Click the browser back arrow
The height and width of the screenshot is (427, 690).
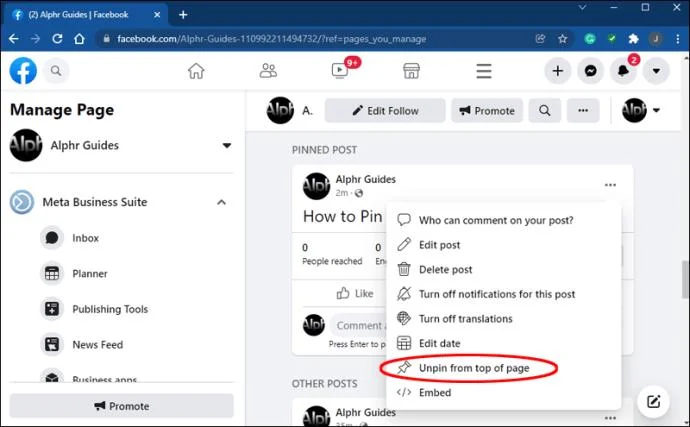[14, 39]
